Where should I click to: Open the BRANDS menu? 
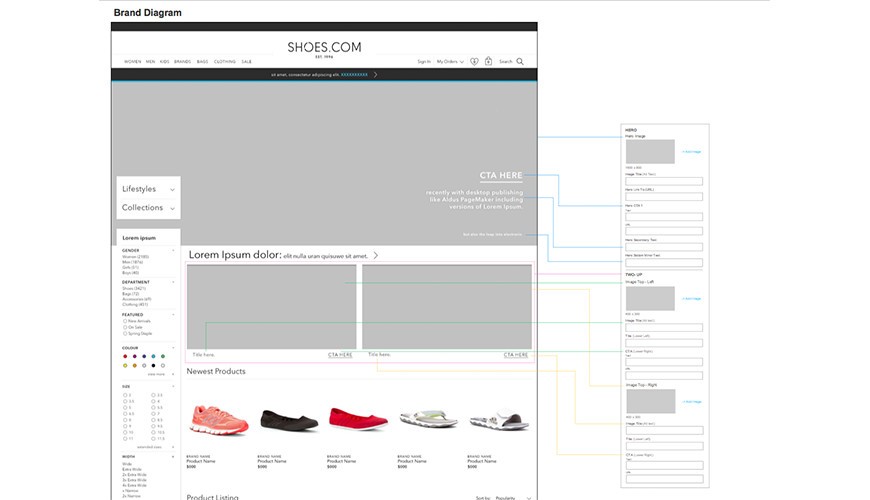[183, 62]
